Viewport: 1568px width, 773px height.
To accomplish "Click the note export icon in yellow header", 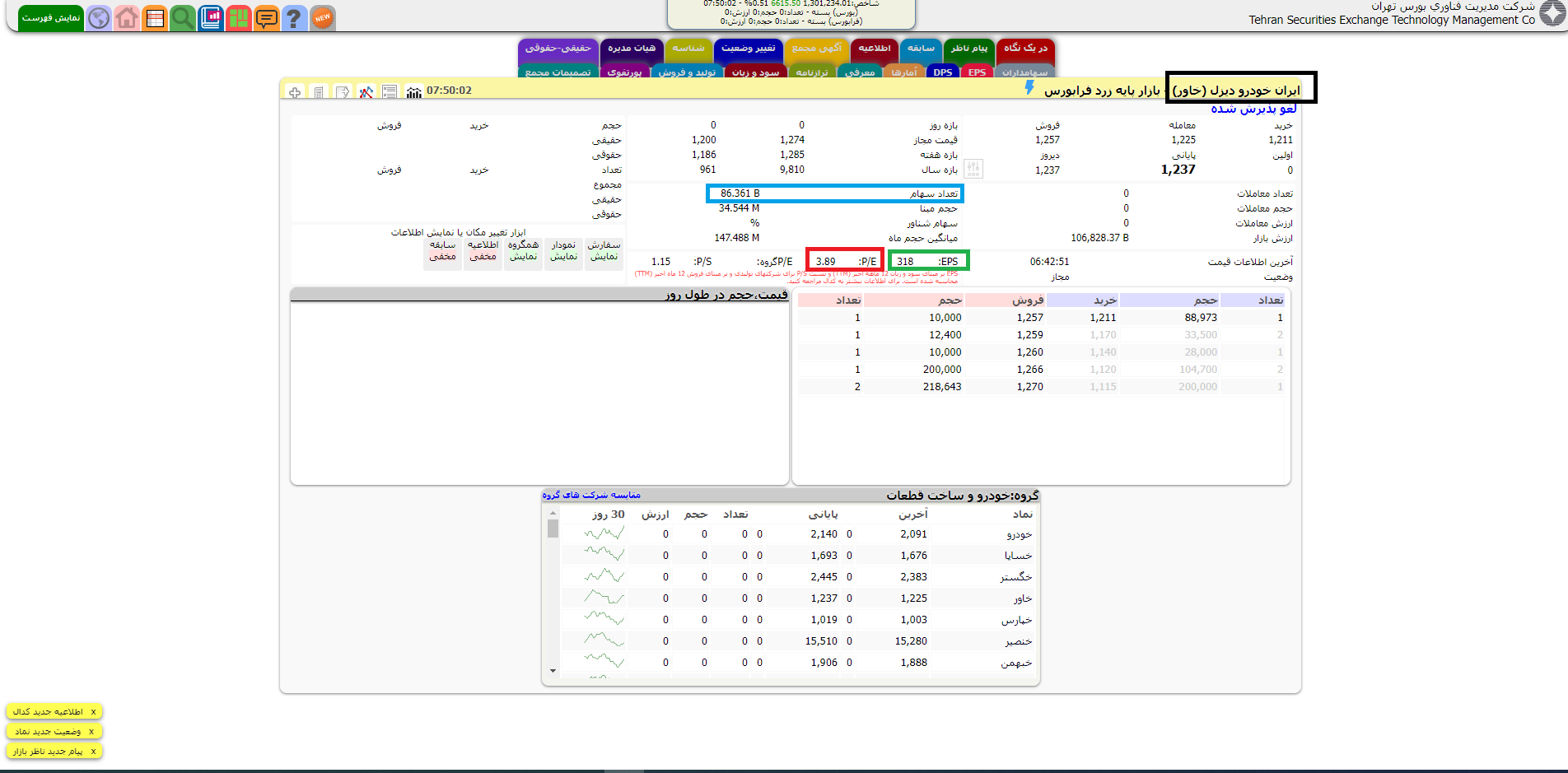I will click(343, 92).
